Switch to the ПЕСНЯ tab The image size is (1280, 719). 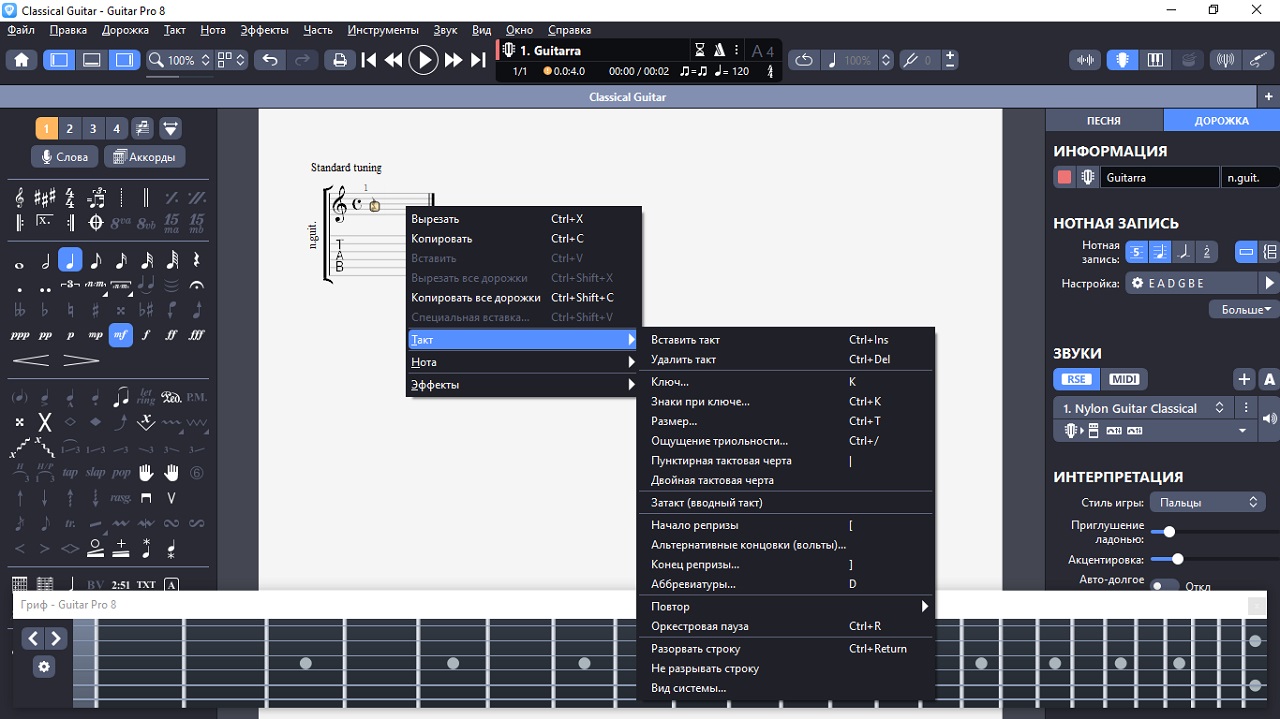(1103, 121)
